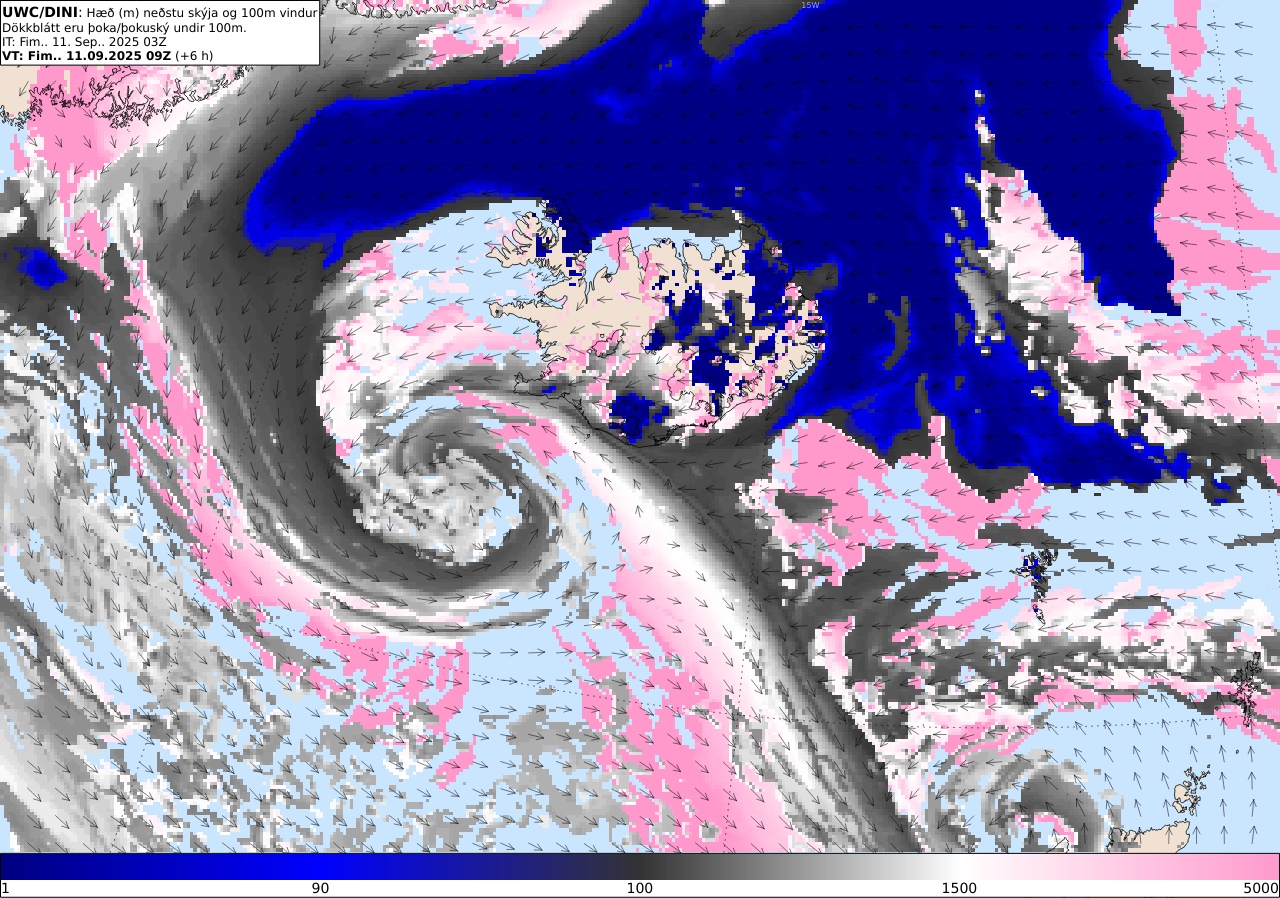The image size is (1280, 898).
Task: Click the Scotland coastline at the map's corner
Action: [x=1150, y=836]
